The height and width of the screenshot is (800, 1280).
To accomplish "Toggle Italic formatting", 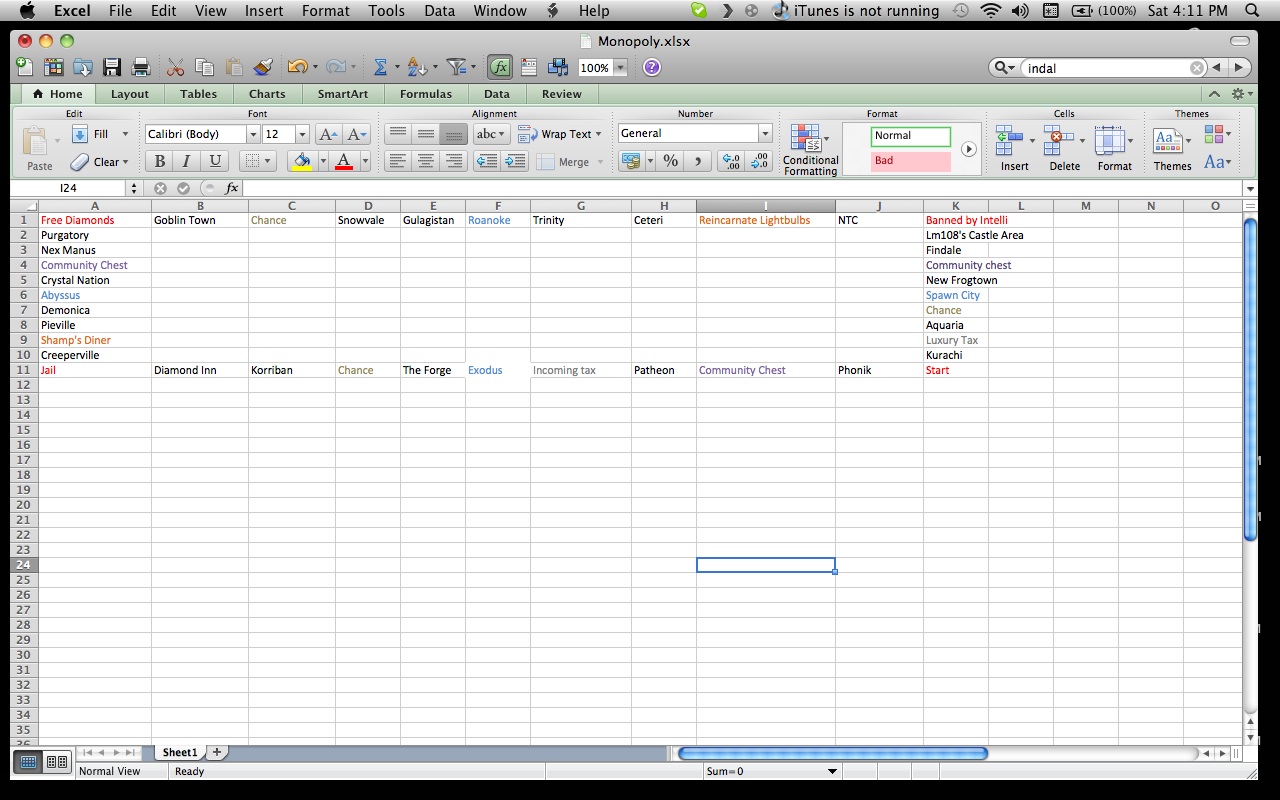I will [186, 161].
